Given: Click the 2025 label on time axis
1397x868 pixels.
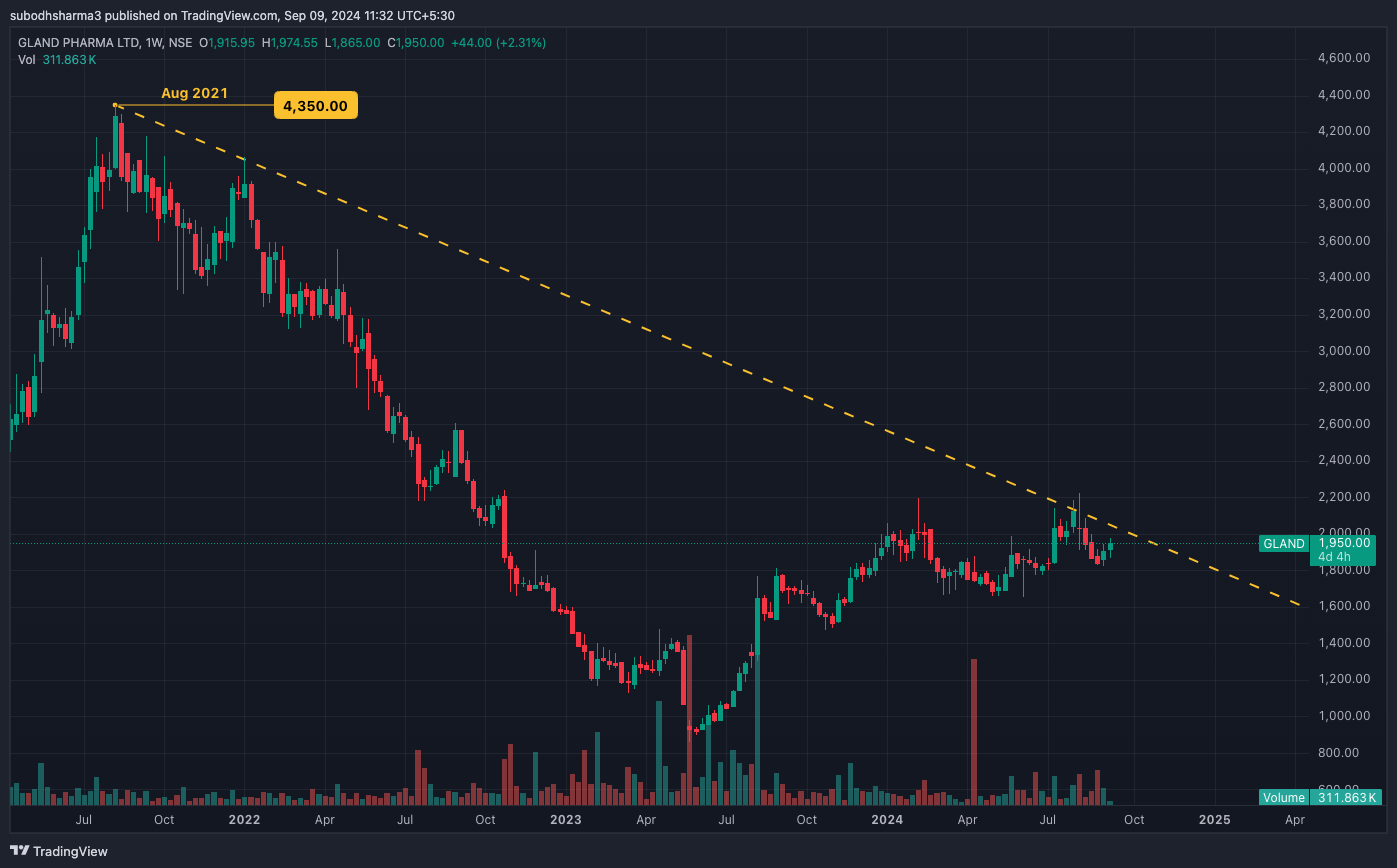Looking at the screenshot, I should tap(1214, 820).
